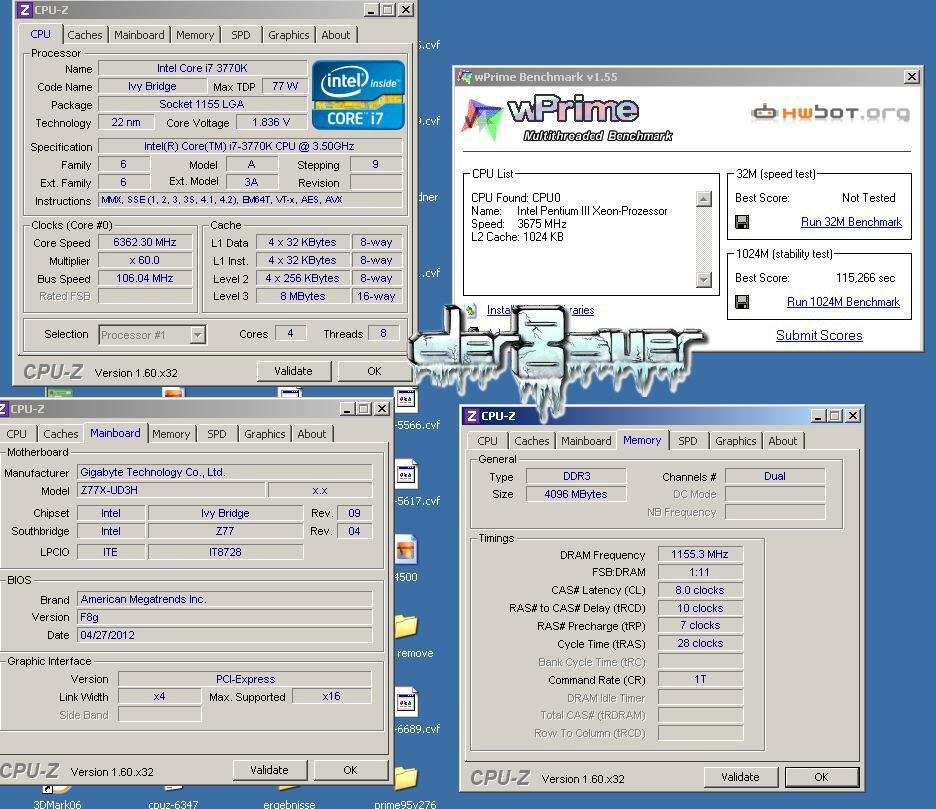This screenshot has width=936, height=809.
Task: Open Memory tab in top CPU-Z window
Action: point(195,35)
